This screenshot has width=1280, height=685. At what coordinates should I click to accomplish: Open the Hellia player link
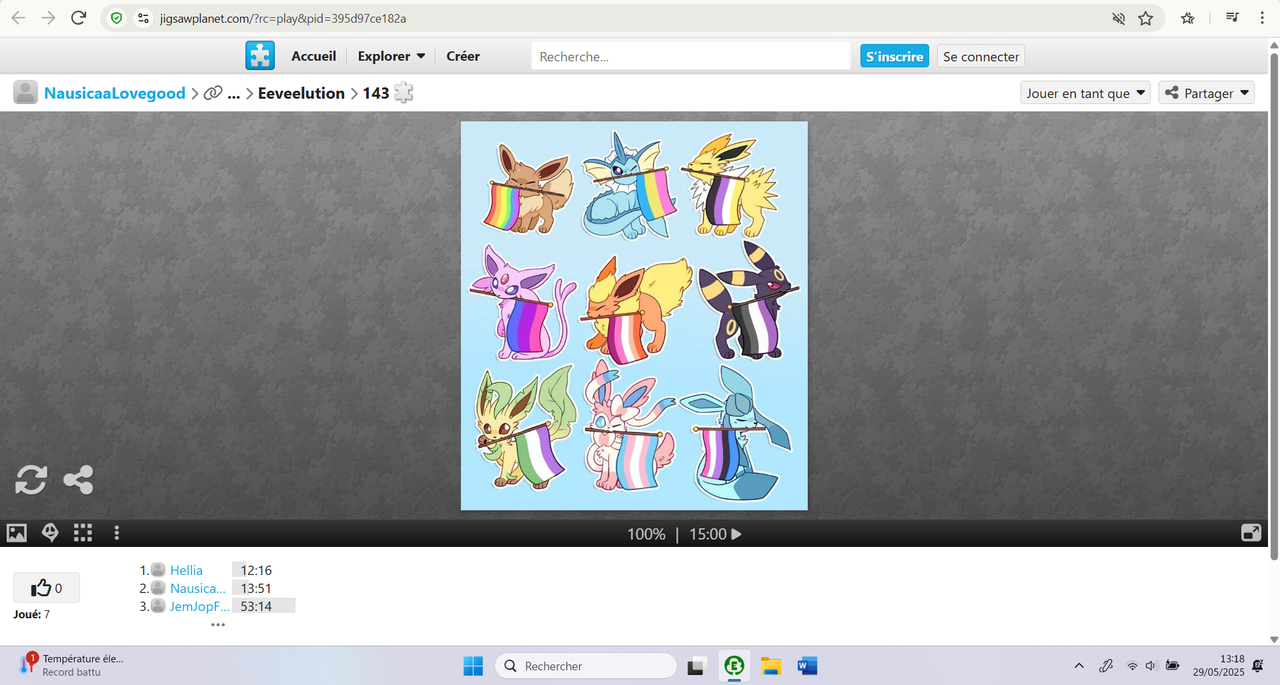tap(186, 570)
